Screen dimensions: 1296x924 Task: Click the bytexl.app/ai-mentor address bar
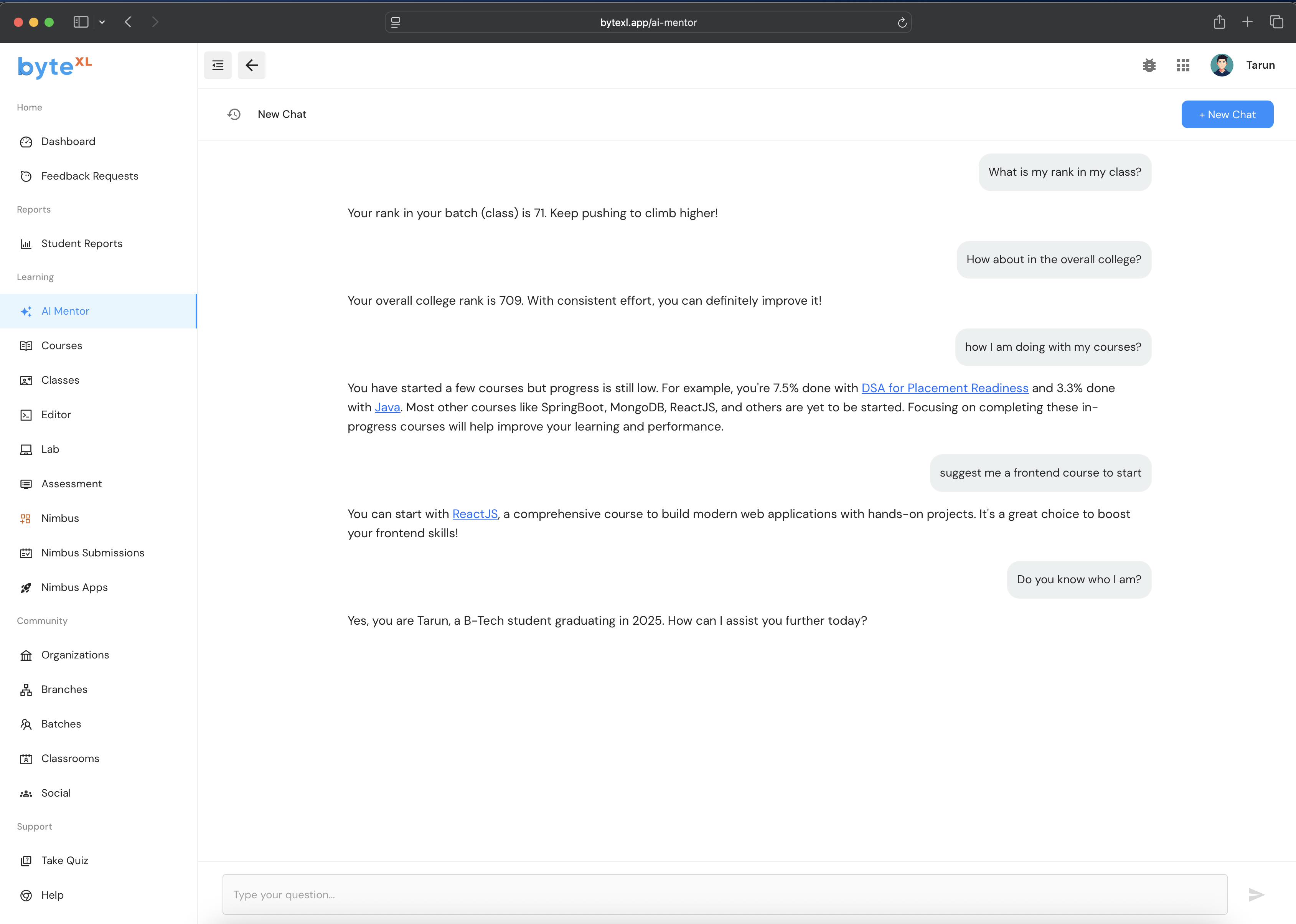648,22
